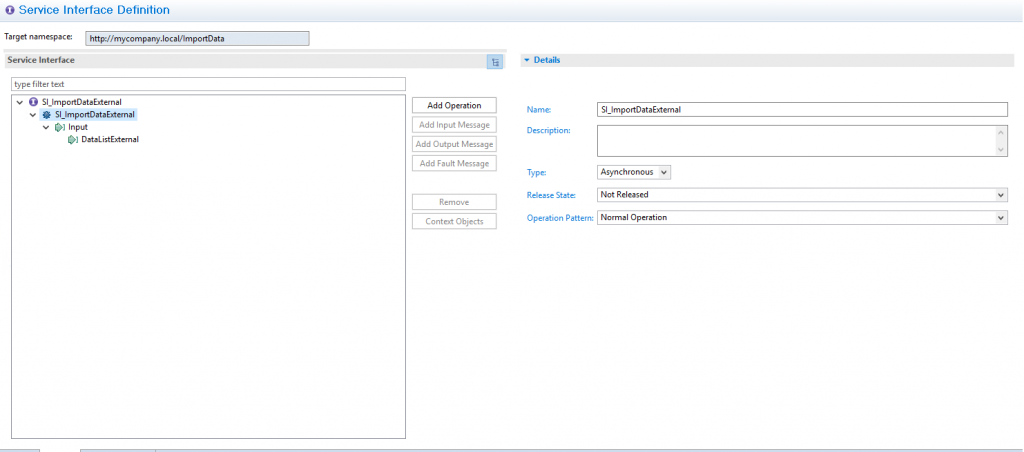Click the Context Objects button
The height and width of the screenshot is (452, 1024).
[454, 221]
